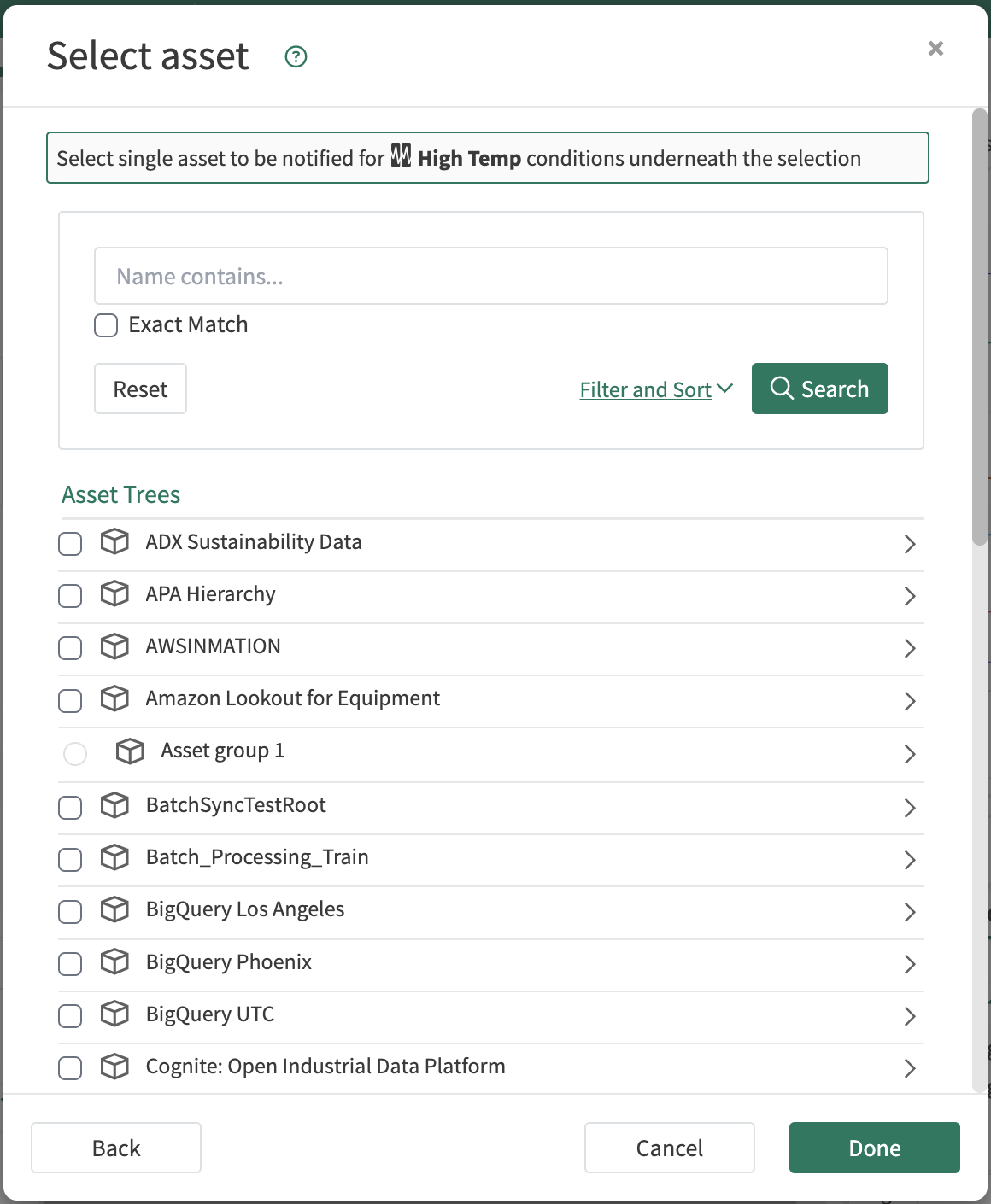Expand the Filter and Sort options

[655, 389]
